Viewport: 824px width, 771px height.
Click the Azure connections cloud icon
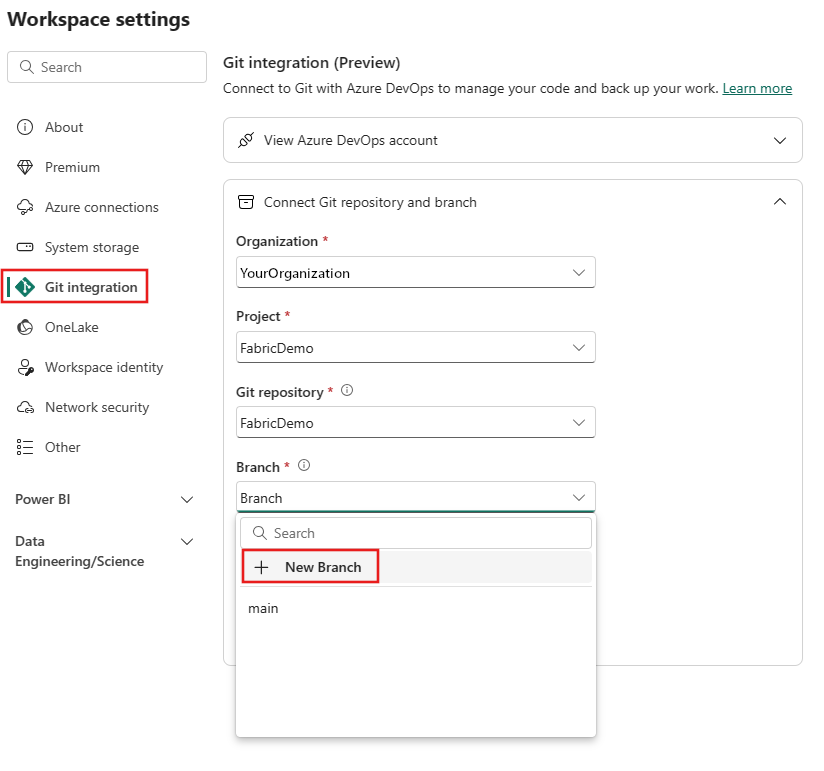(25, 207)
